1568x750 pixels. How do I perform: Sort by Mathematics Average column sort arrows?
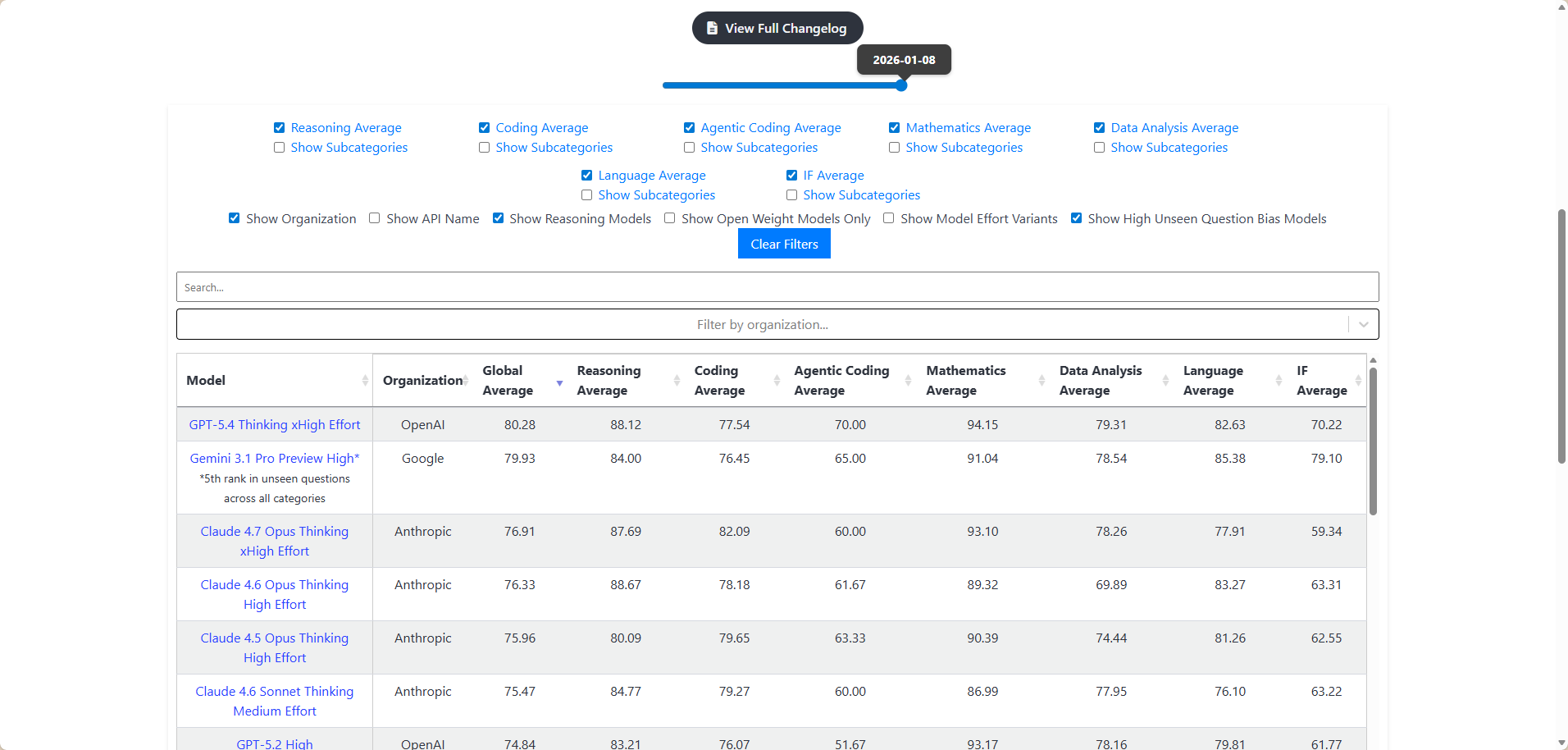click(x=1042, y=381)
